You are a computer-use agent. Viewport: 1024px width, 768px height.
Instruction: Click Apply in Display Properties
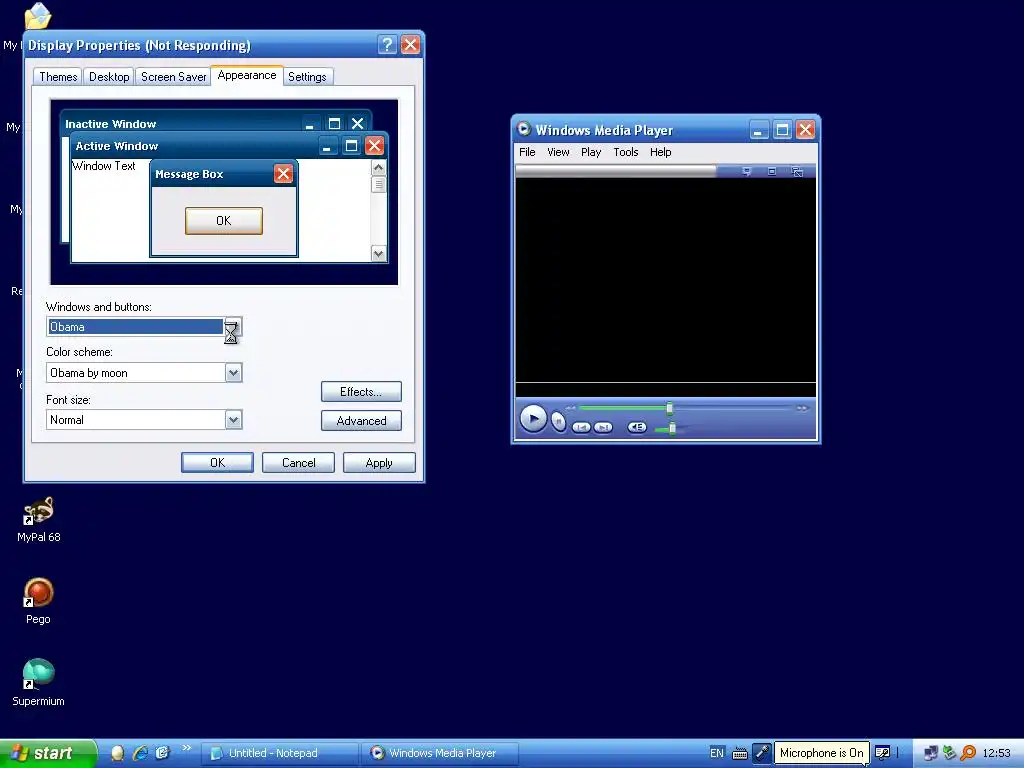(x=379, y=462)
